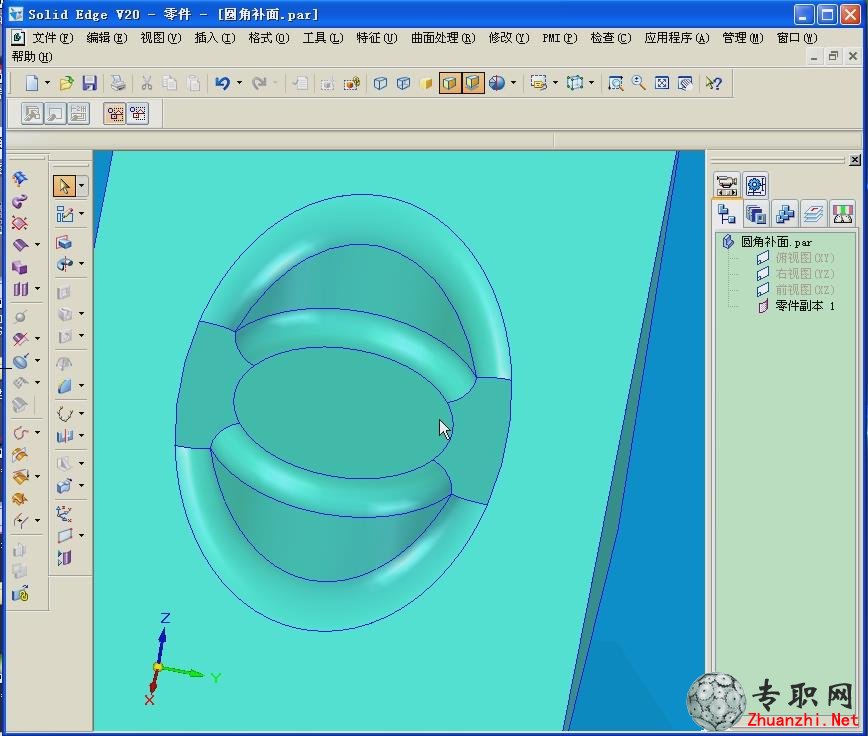Click the Help pointer question icon
The height and width of the screenshot is (736, 868).
(x=714, y=83)
